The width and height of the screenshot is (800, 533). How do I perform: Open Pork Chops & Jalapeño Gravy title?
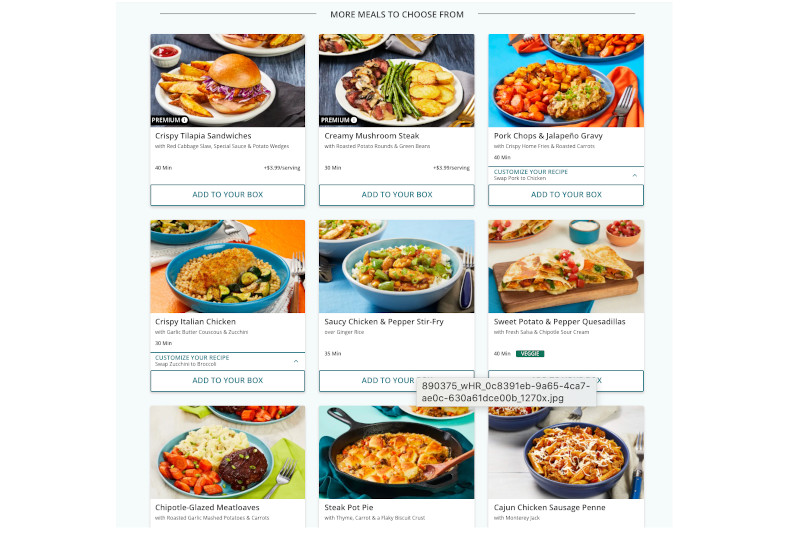pyautogui.click(x=548, y=136)
